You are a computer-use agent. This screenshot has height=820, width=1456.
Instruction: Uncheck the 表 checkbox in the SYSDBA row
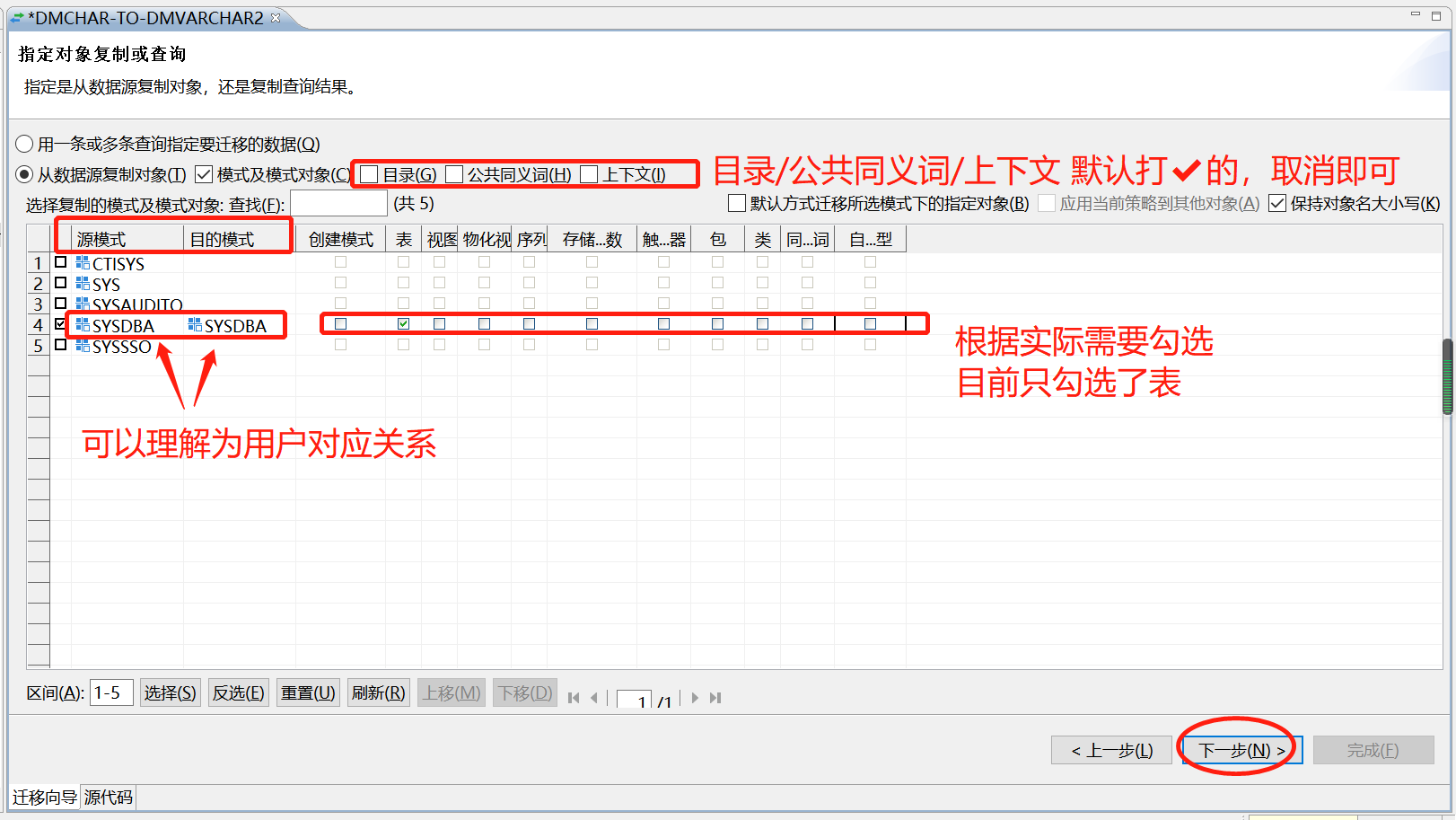click(x=404, y=323)
